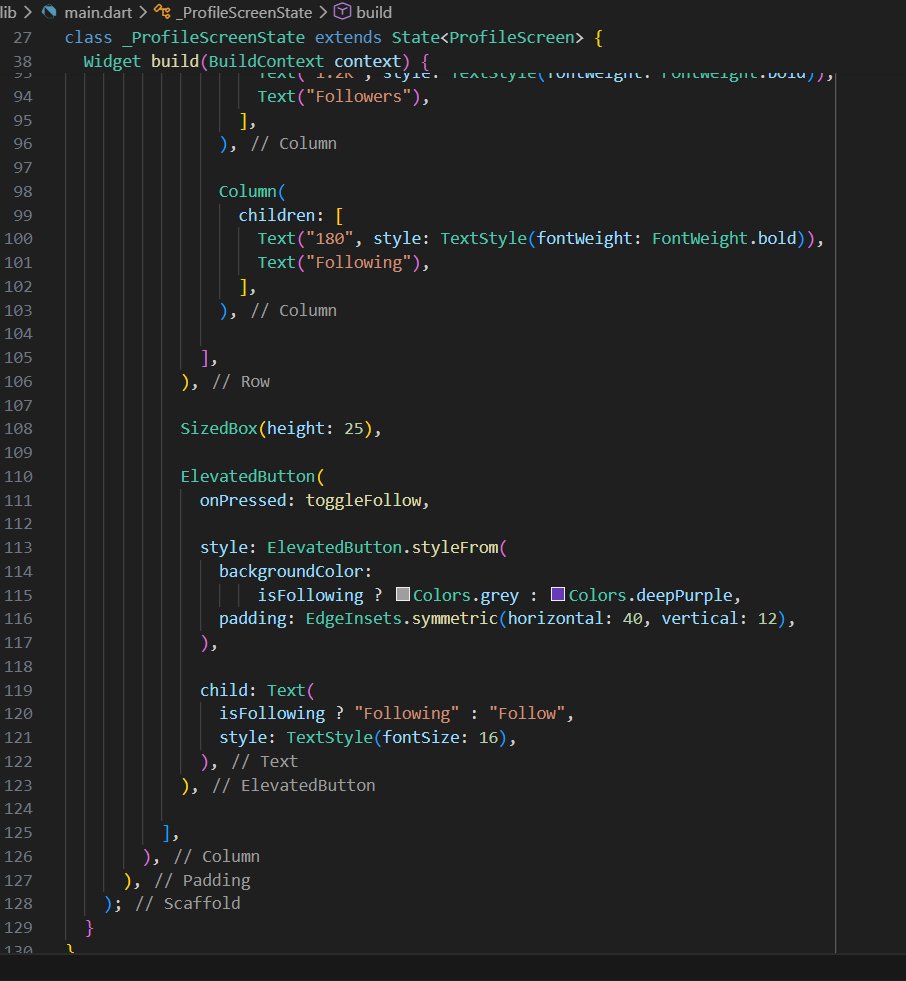
Task: Click children: on line 99
Action: coord(281,215)
